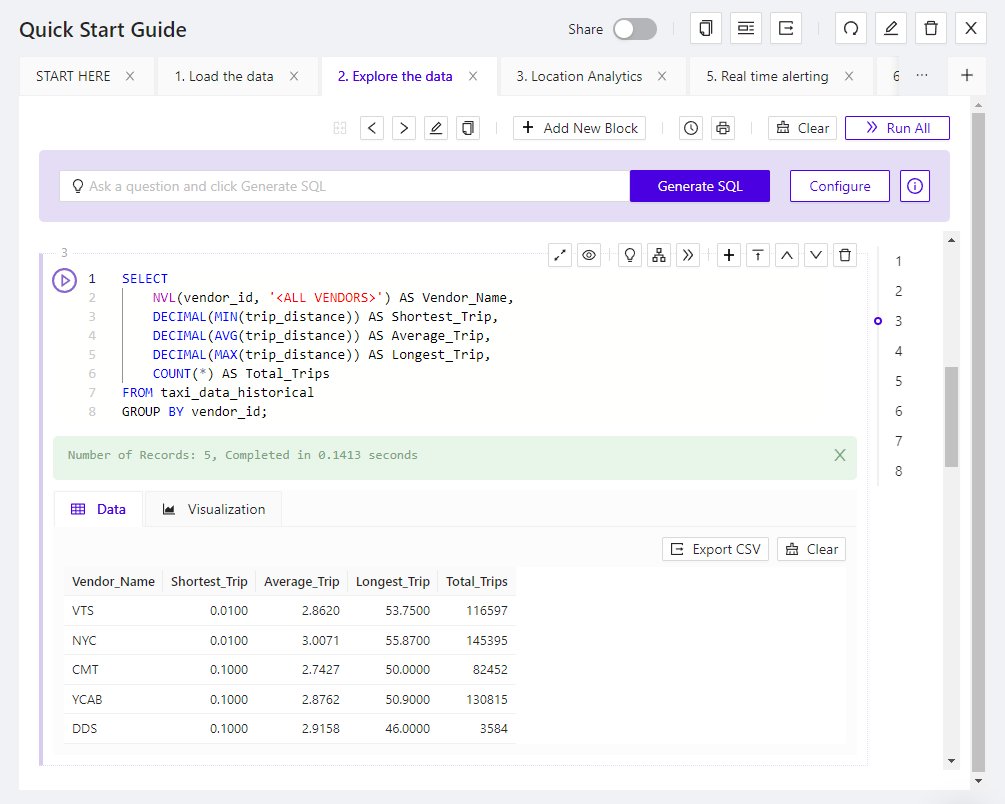Viewport: 1005px width, 804px height.
Task: Expand the block to fullscreen
Action: [x=560, y=255]
